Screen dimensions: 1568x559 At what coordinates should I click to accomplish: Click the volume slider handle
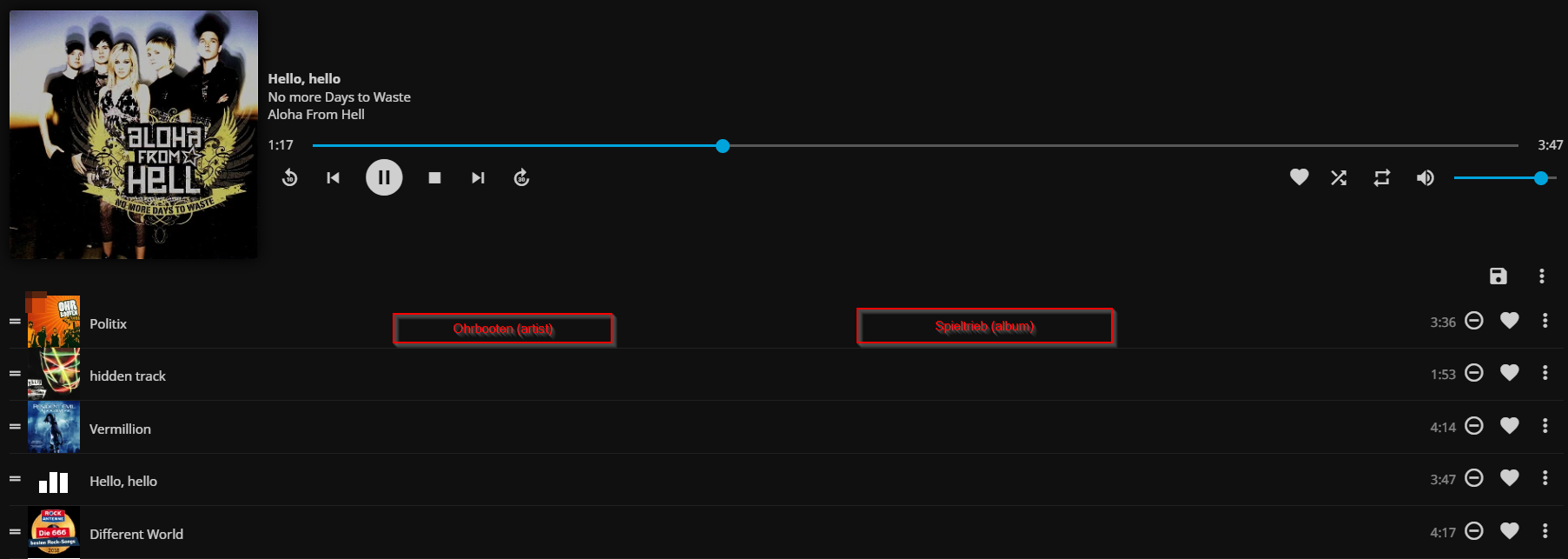1540,177
